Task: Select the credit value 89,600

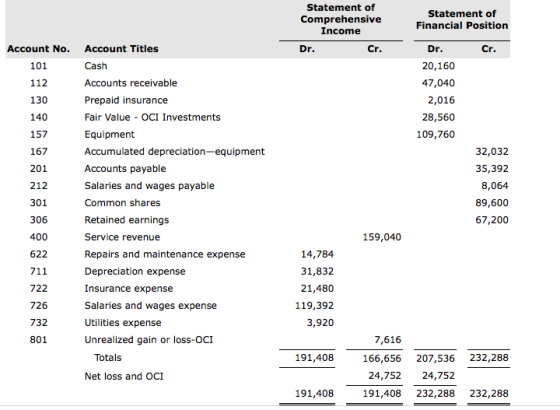Action: (492, 203)
